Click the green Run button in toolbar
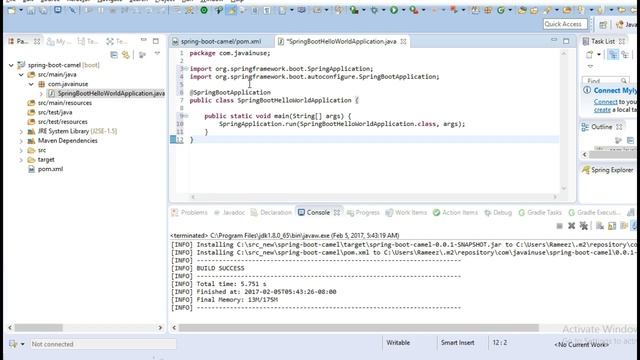 [x=394, y=10]
